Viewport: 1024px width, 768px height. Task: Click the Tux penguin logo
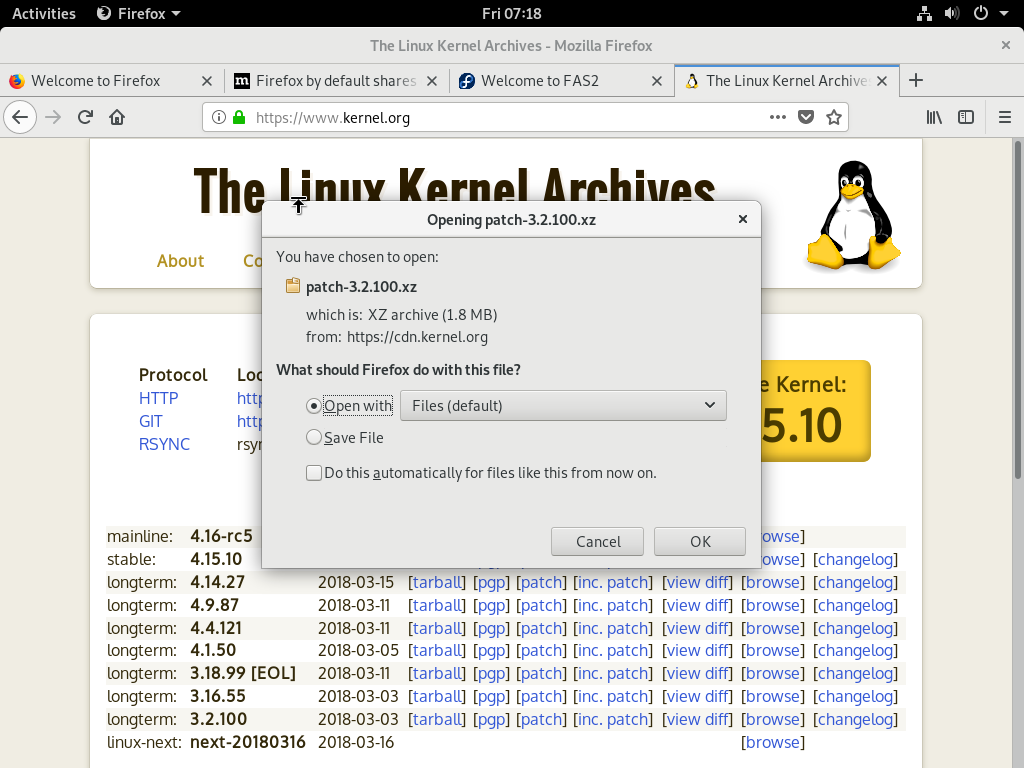tap(853, 216)
